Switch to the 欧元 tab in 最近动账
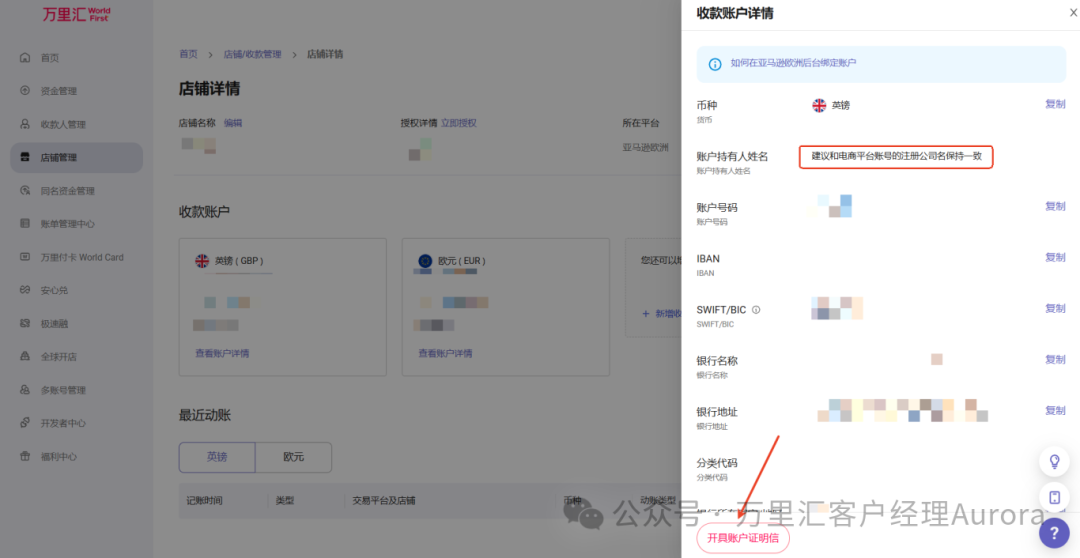The image size is (1080, 558). (293, 457)
